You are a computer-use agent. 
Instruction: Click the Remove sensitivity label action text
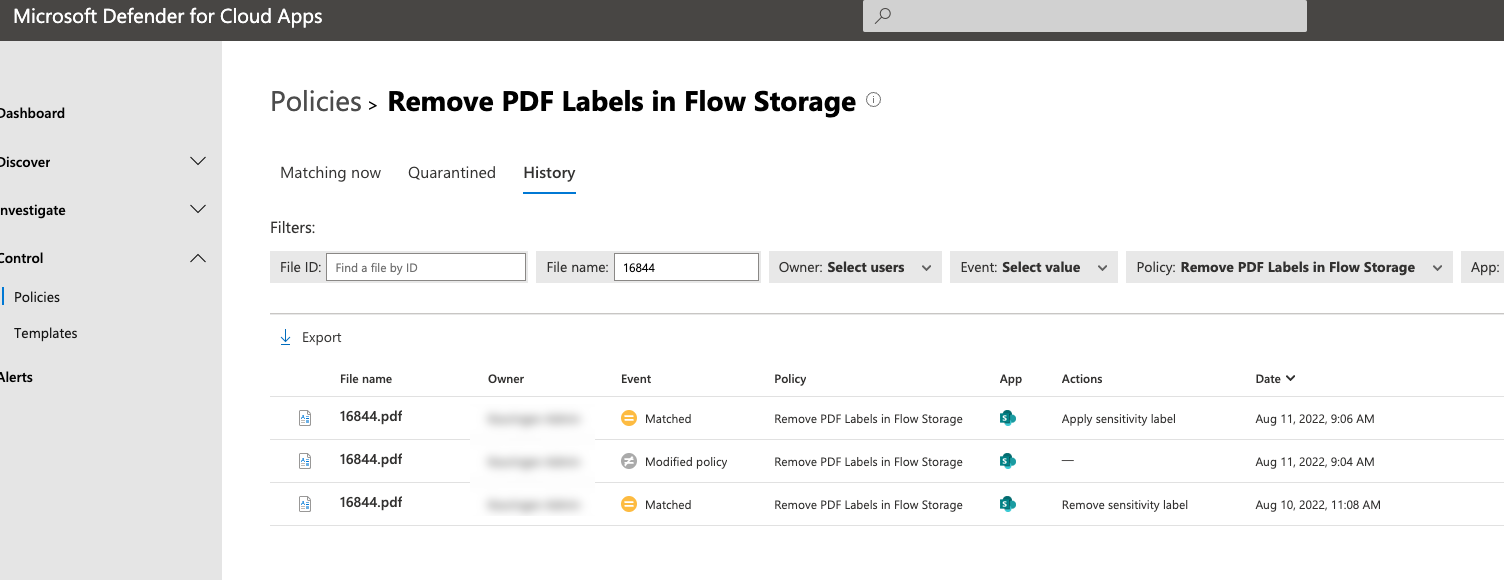click(x=1125, y=505)
